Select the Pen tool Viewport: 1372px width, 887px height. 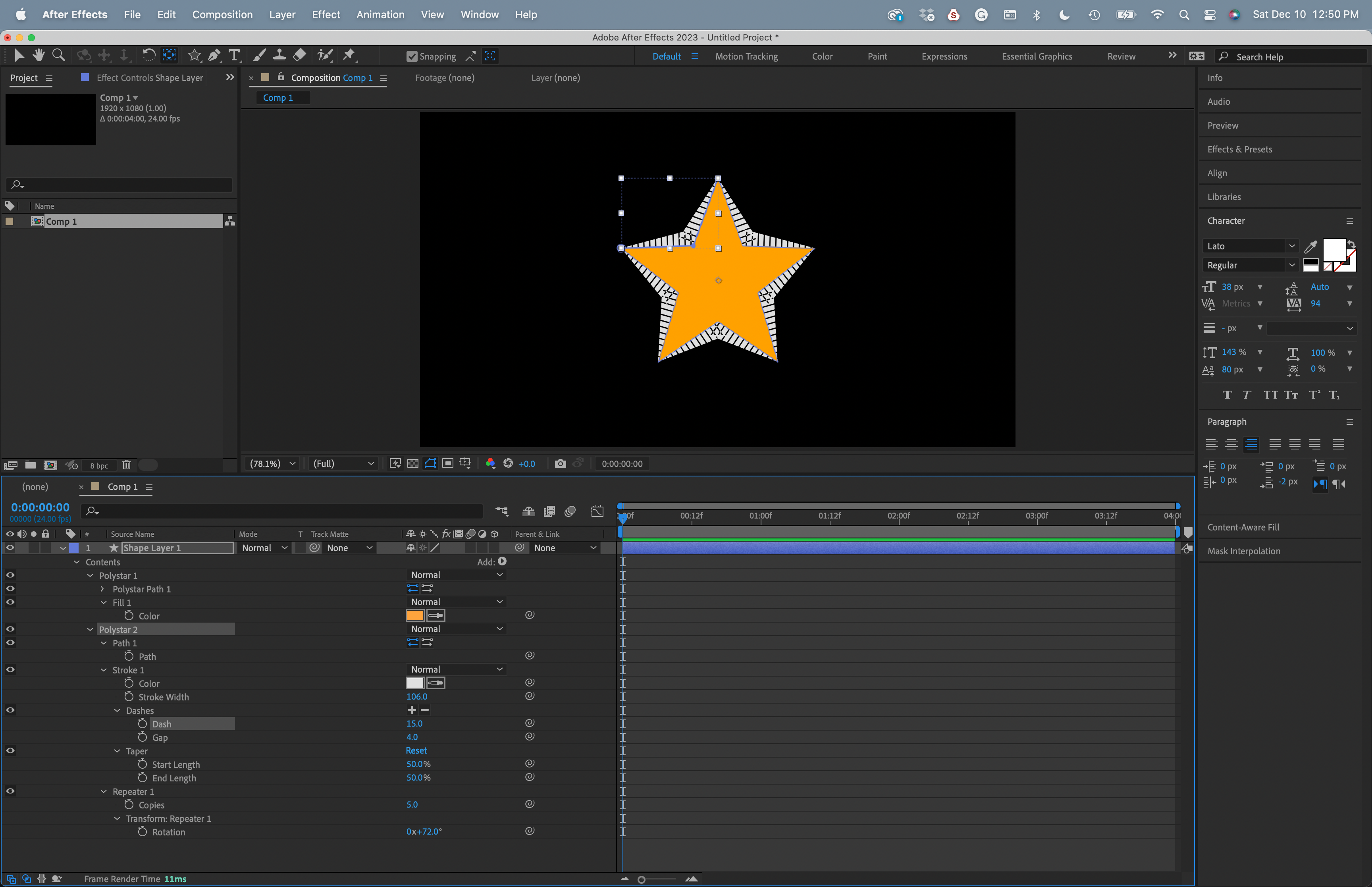[214, 55]
